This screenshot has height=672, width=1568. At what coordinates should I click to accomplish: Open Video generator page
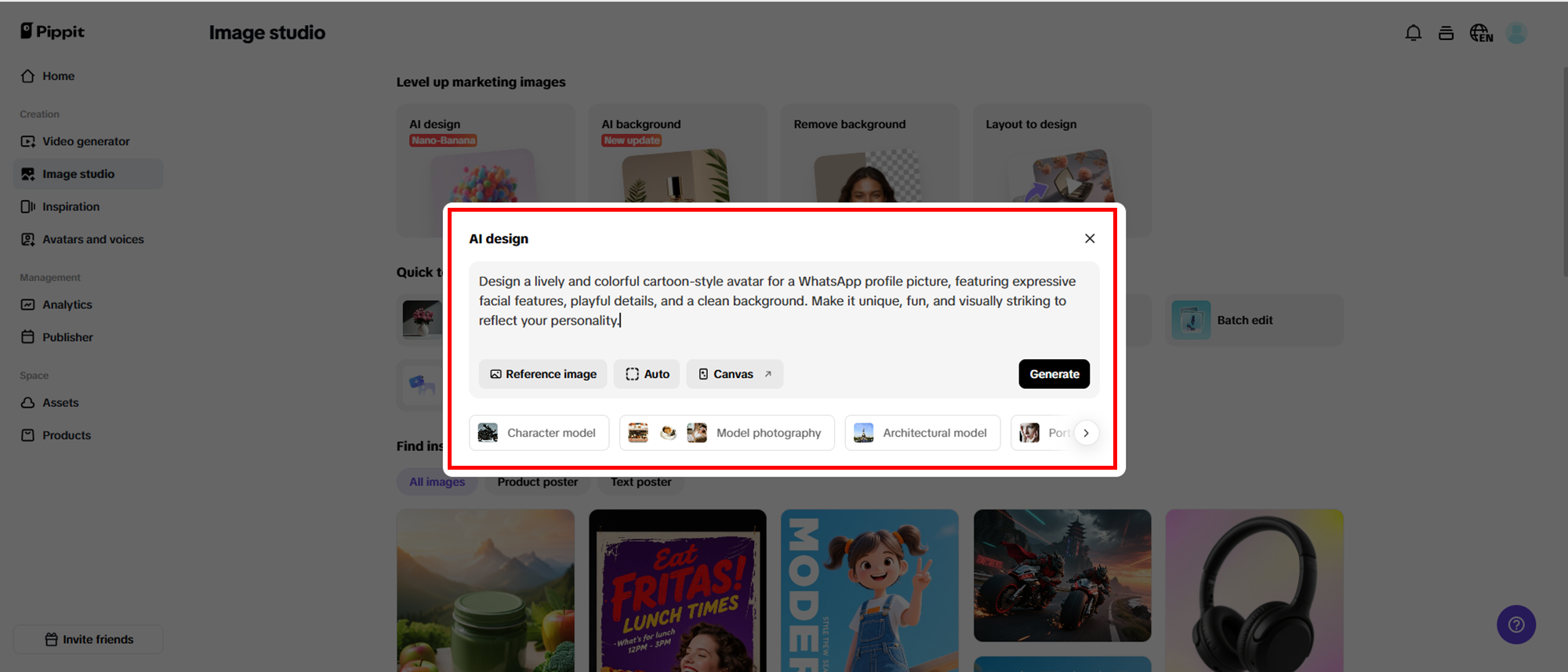[88, 141]
